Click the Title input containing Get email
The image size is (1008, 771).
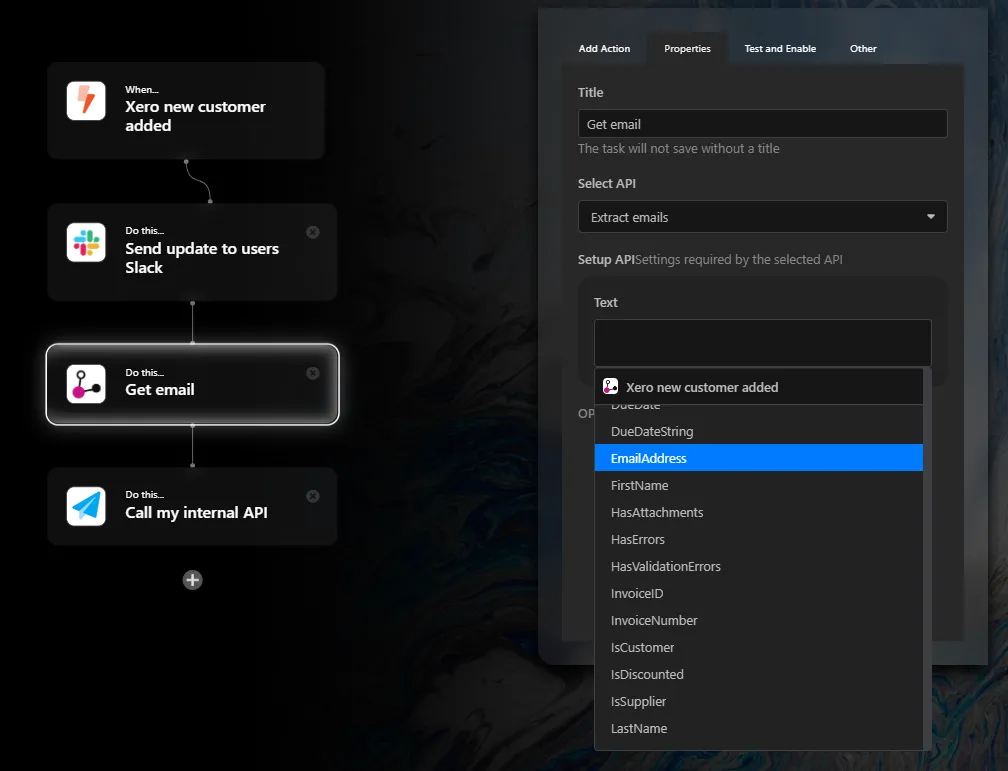(762, 123)
